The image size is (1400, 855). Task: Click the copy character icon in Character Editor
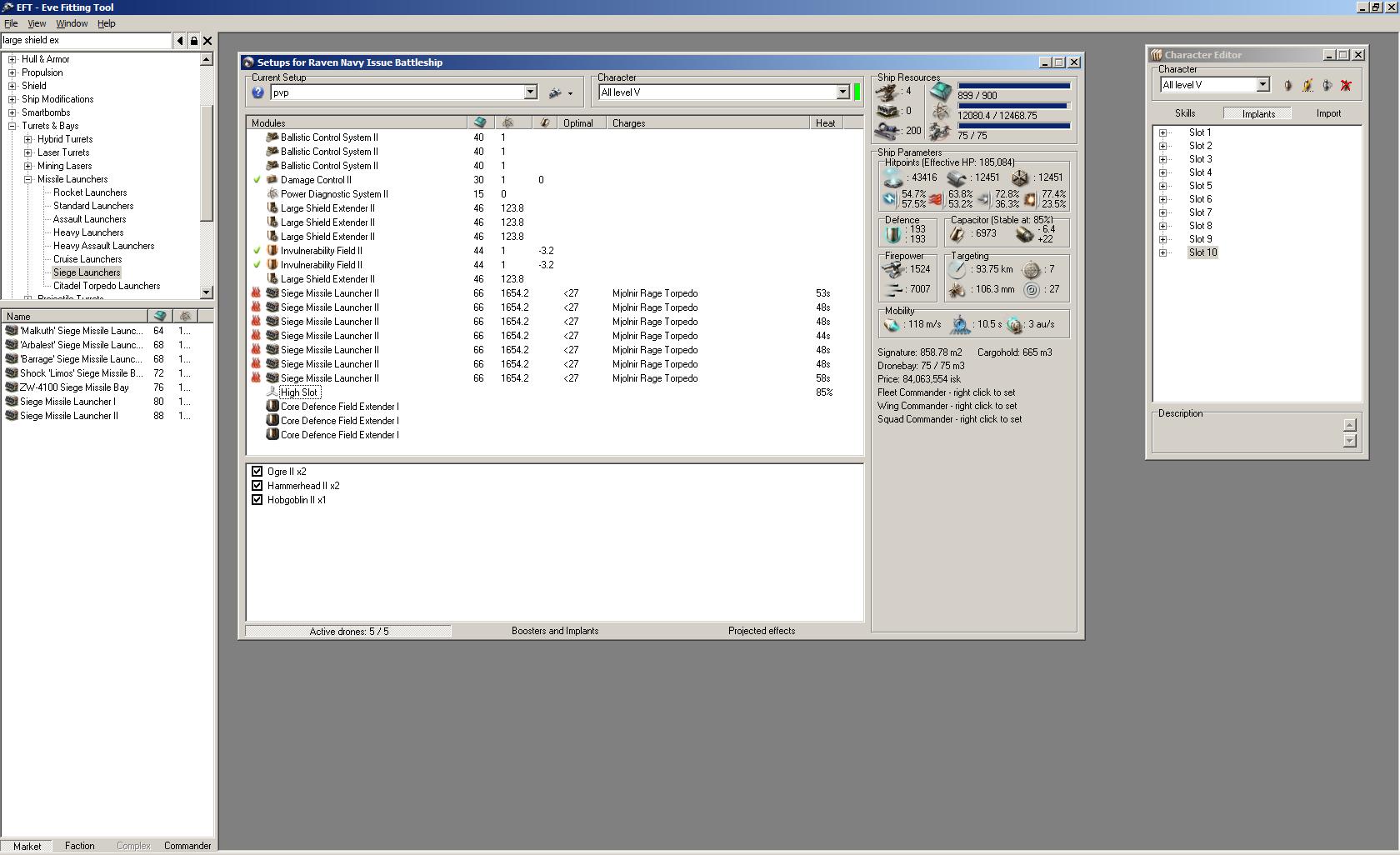1327,85
